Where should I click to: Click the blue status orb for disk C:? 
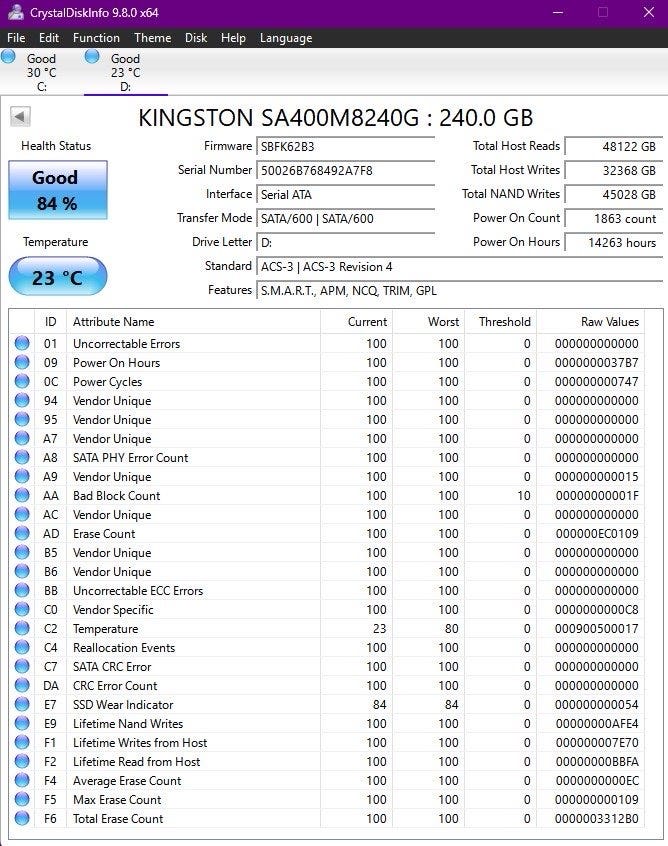[x=8, y=56]
